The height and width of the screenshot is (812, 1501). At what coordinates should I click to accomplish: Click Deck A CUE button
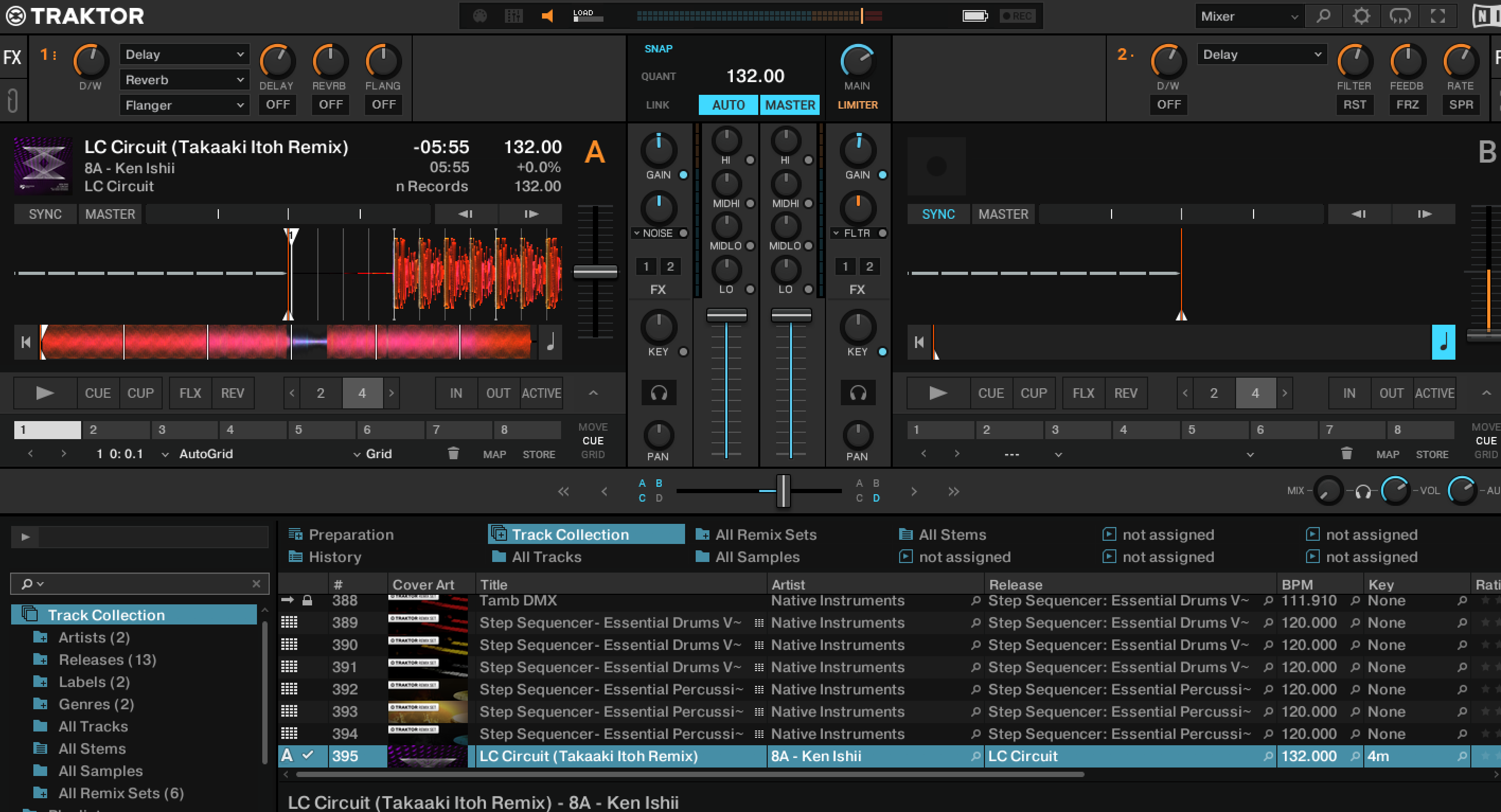point(98,393)
